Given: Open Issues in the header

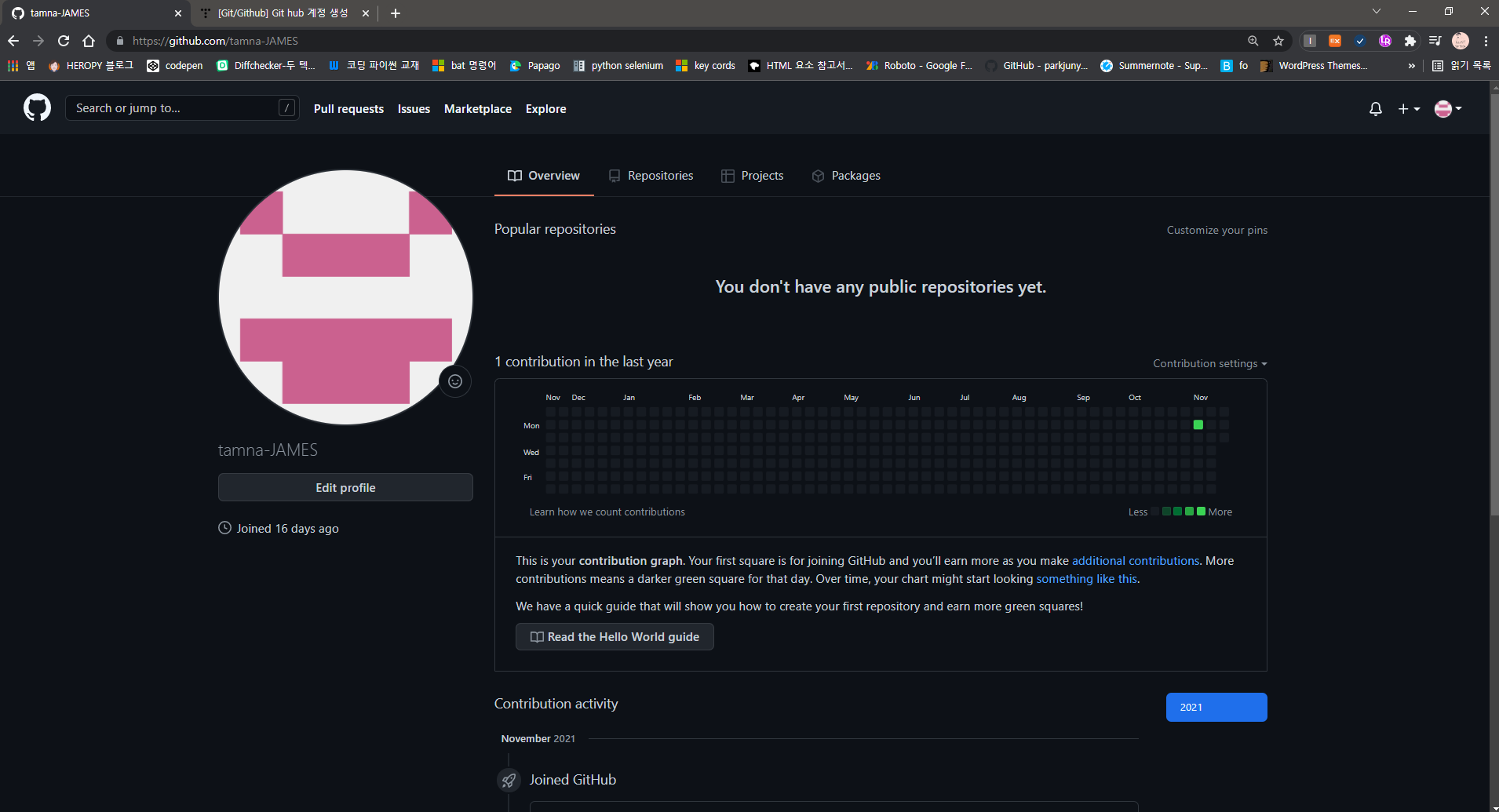Looking at the screenshot, I should [414, 109].
